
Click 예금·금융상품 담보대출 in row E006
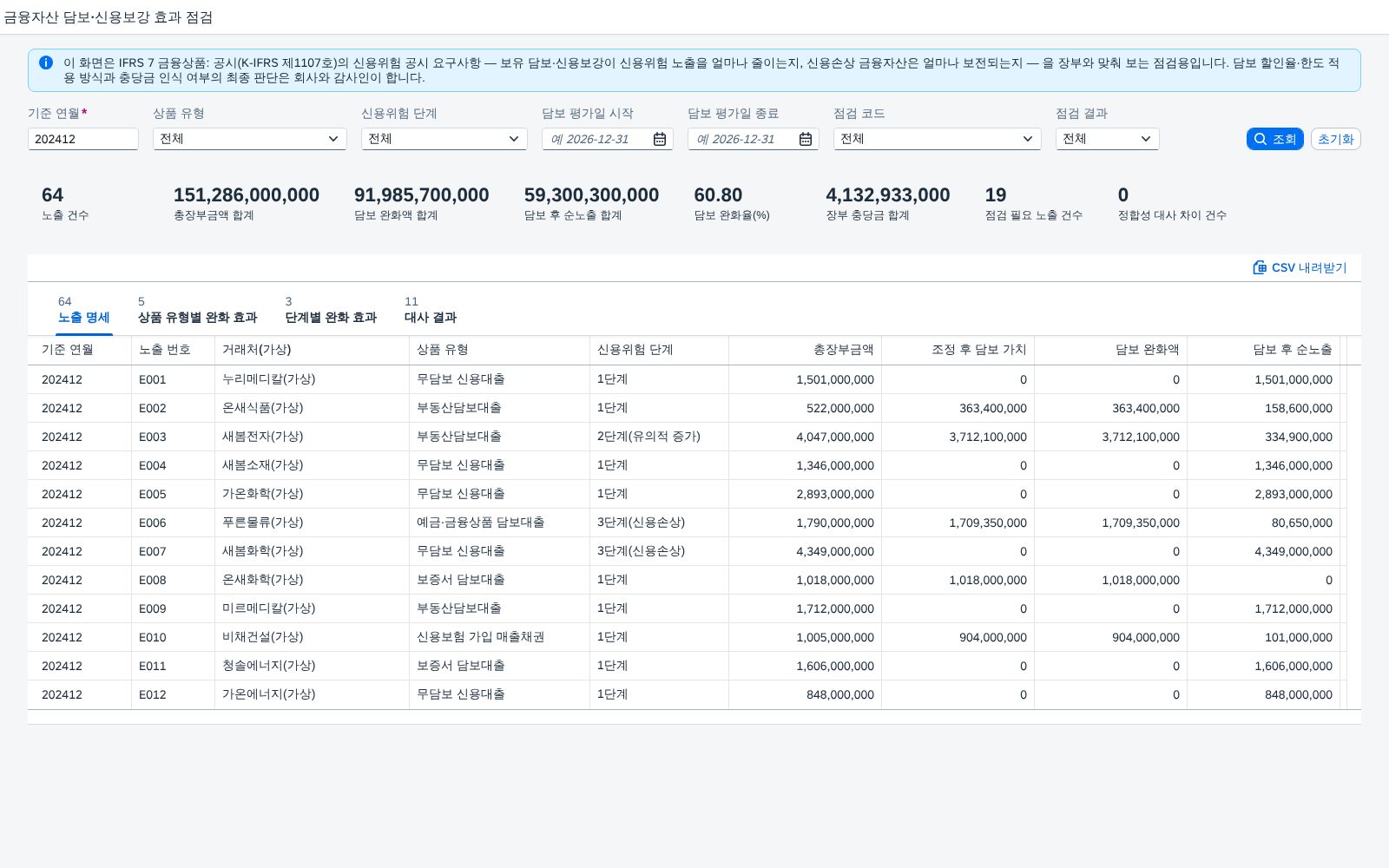coord(500,523)
